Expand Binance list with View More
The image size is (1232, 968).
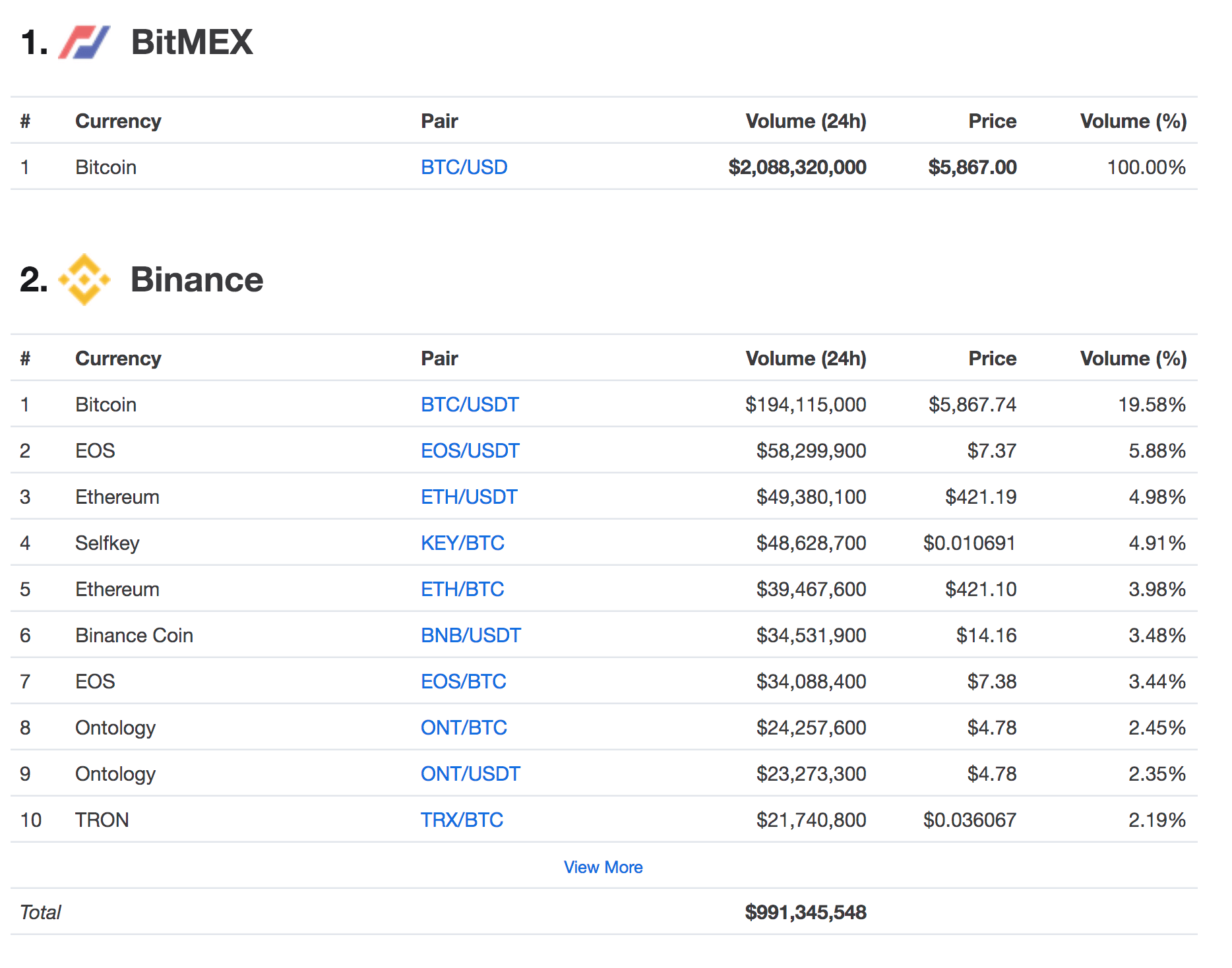pos(603,867)
